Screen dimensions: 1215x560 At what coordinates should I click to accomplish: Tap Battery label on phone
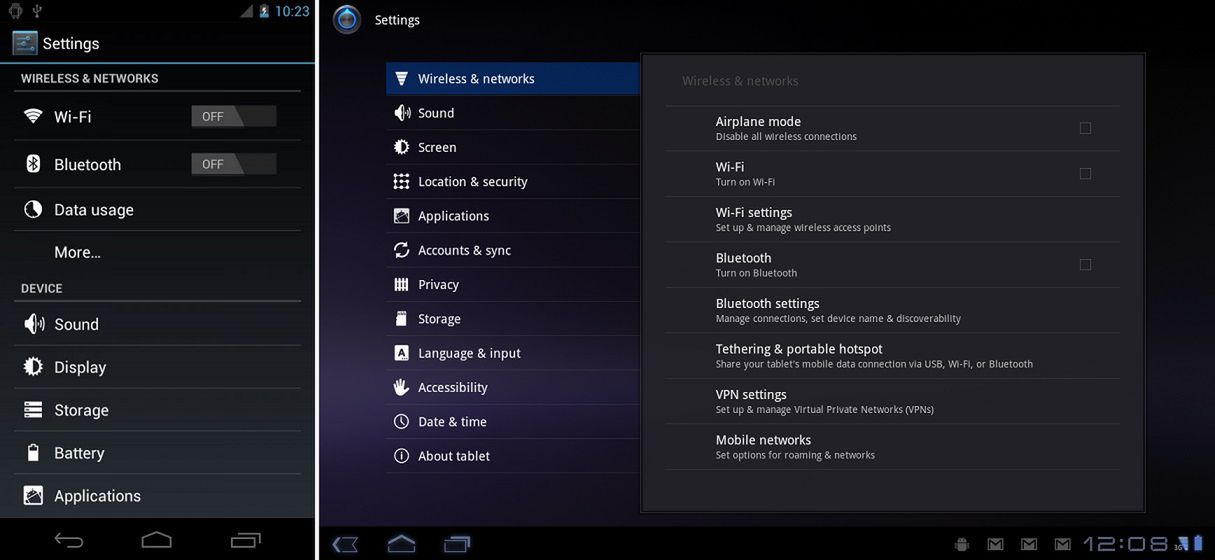[x=79, y=453]
